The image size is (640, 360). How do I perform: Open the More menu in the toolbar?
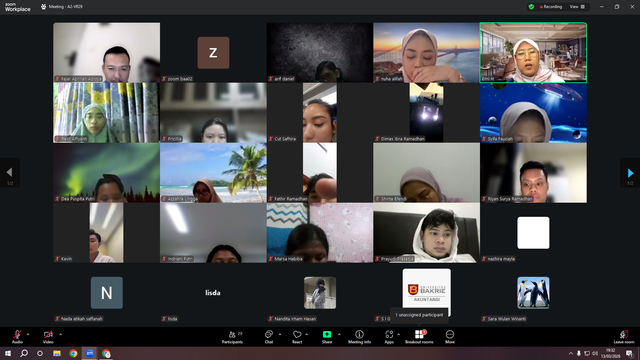pos(450,337)
